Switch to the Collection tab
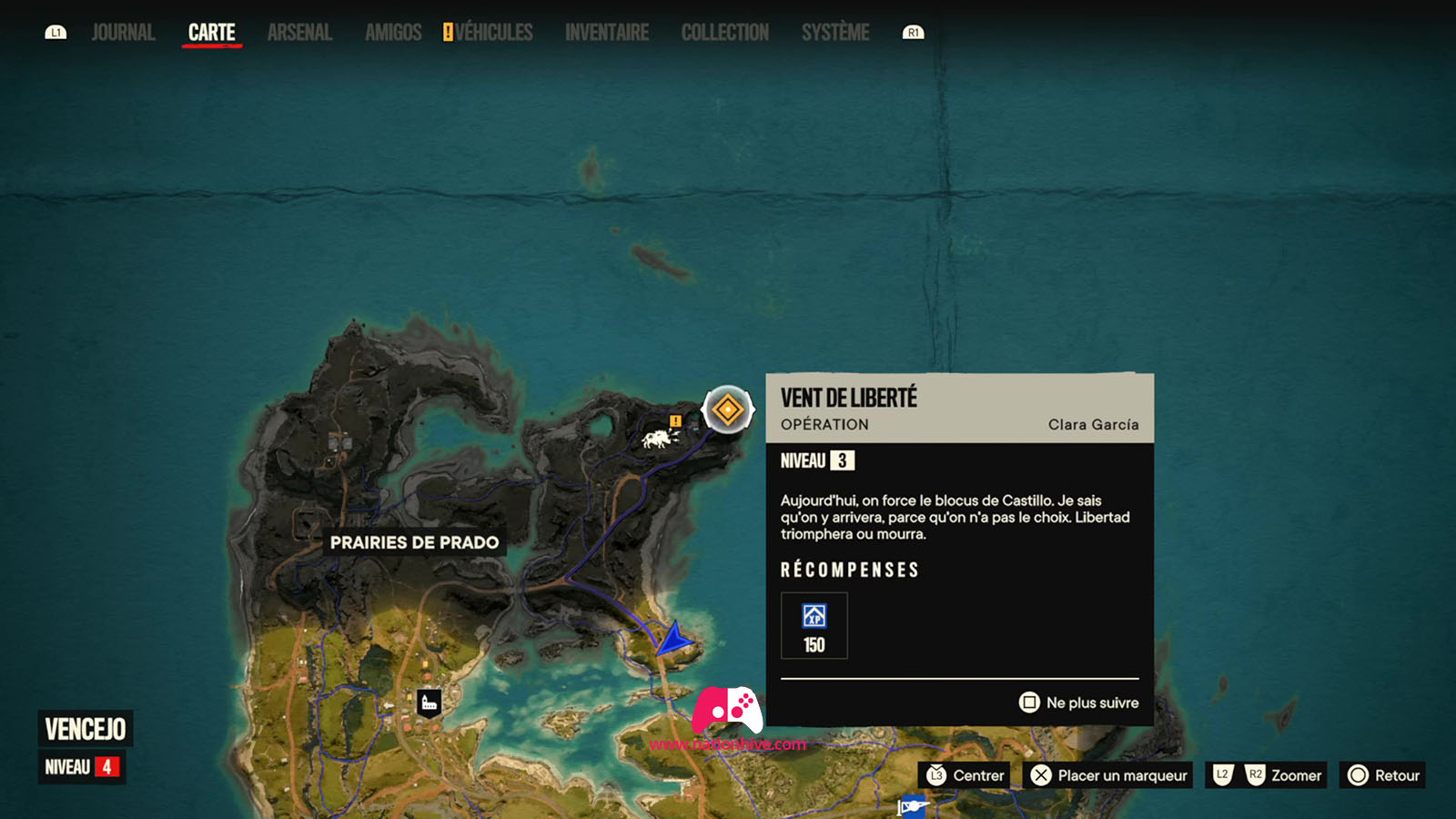 tap(725, 33)
